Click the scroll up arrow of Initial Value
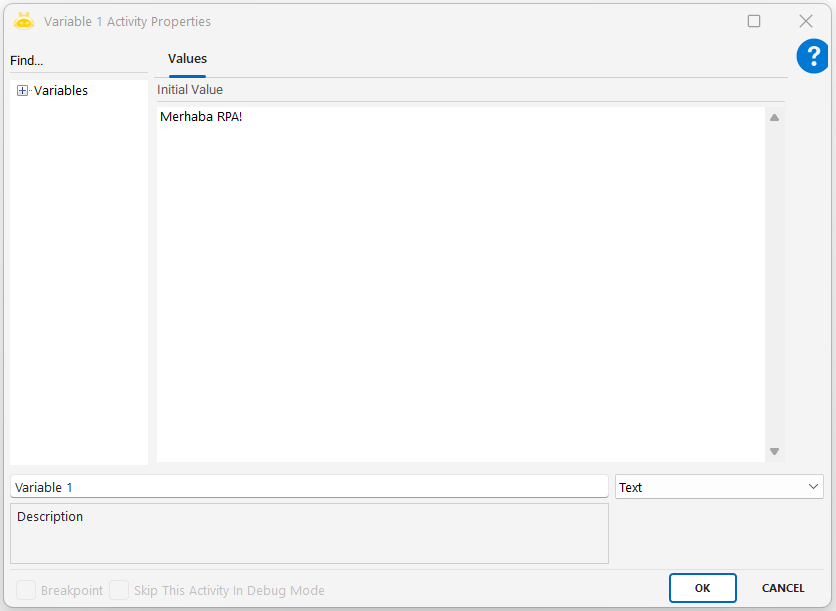This screenshot has height=611, width=836. click(x=774, y=117)
